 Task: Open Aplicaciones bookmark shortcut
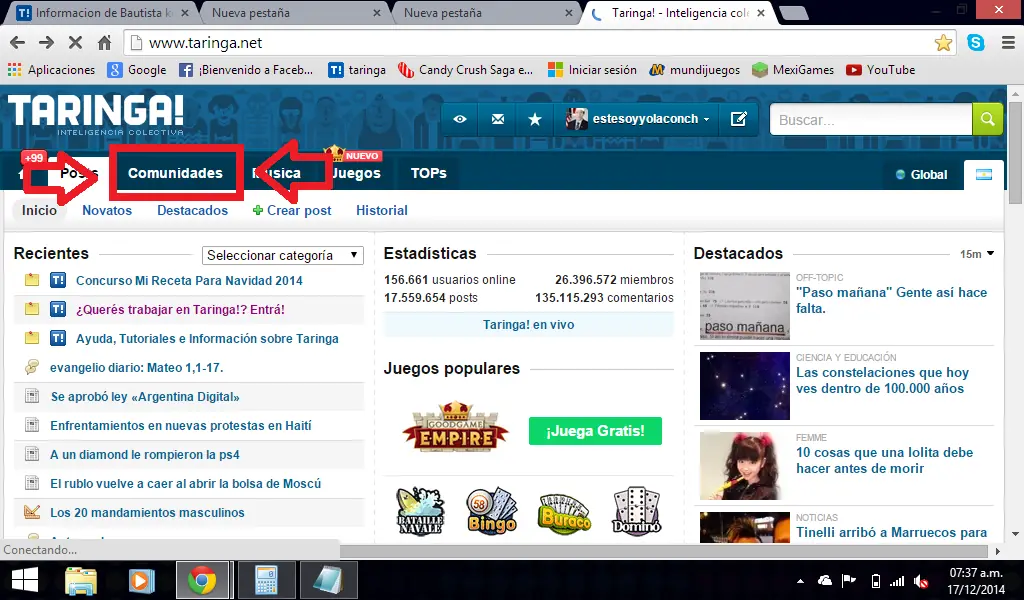point(52,70)
